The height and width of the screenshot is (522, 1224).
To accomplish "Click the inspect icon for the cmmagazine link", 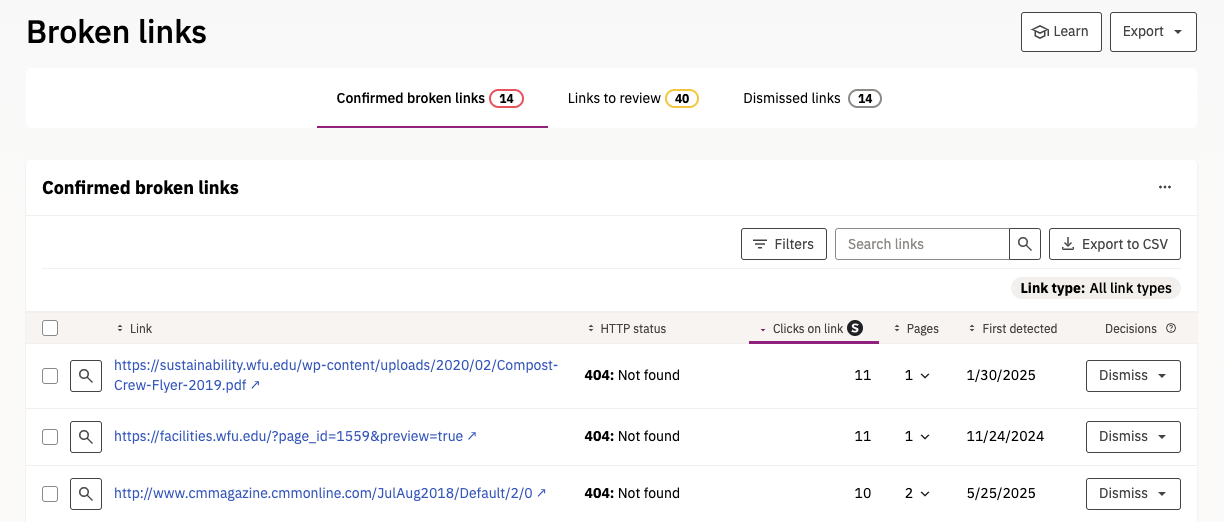I will [x=86, y=494].
